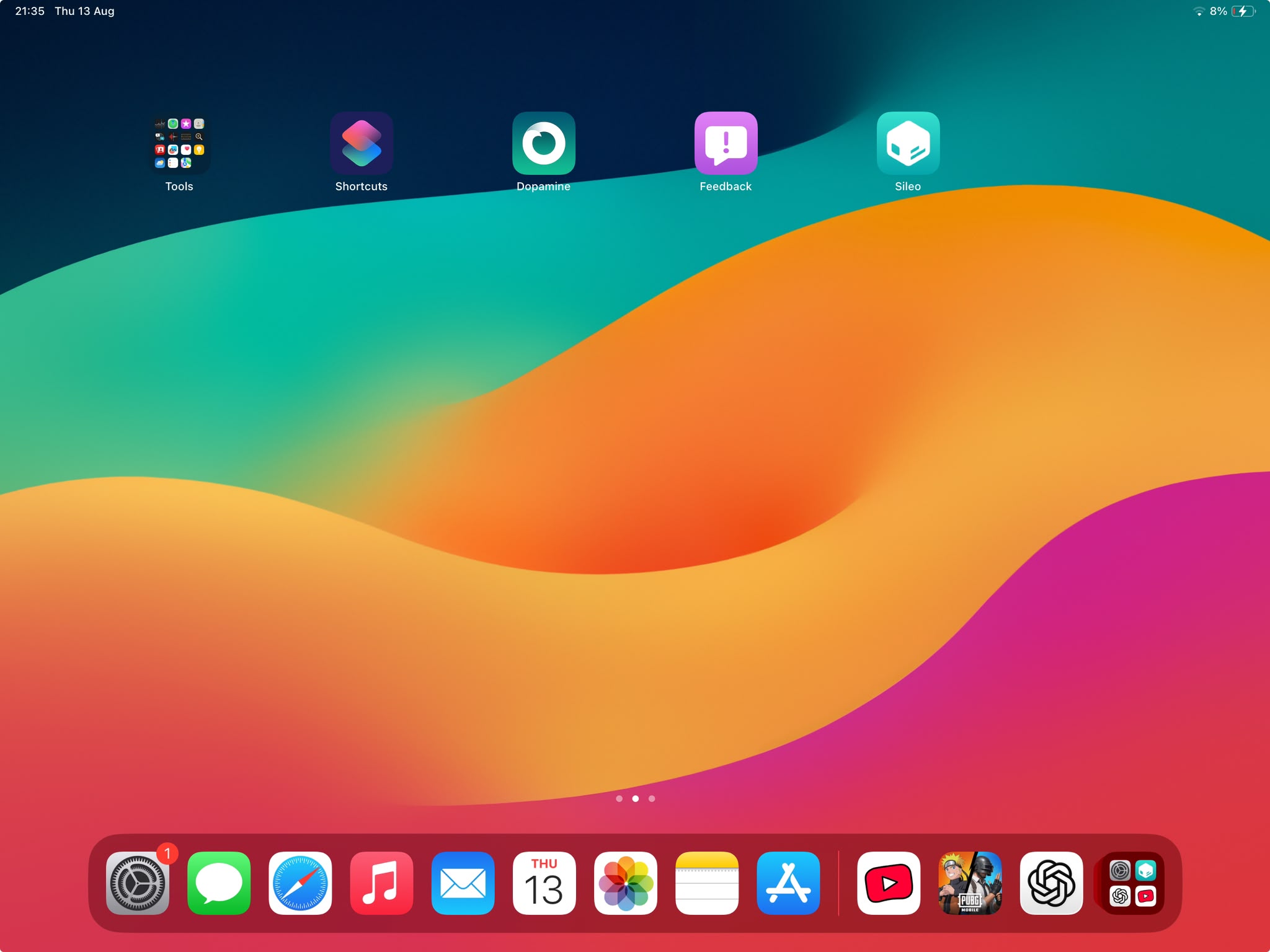1270x952 pixels.
Task: Open the ChatGPT app in dock
Action: point(1052,883)
